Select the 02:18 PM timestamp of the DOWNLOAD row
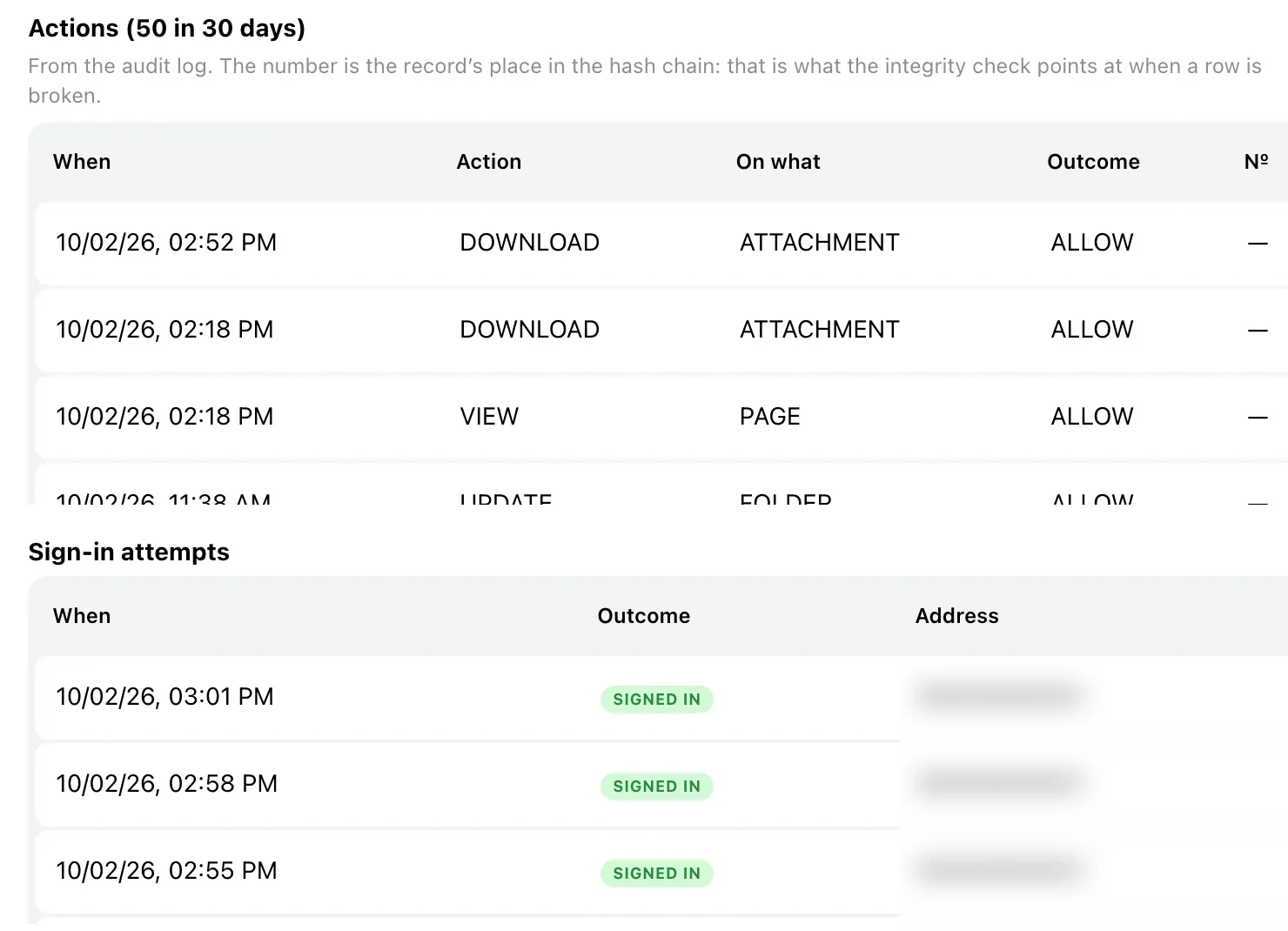Screen dimensions: 1288x931 coord(164,330)
